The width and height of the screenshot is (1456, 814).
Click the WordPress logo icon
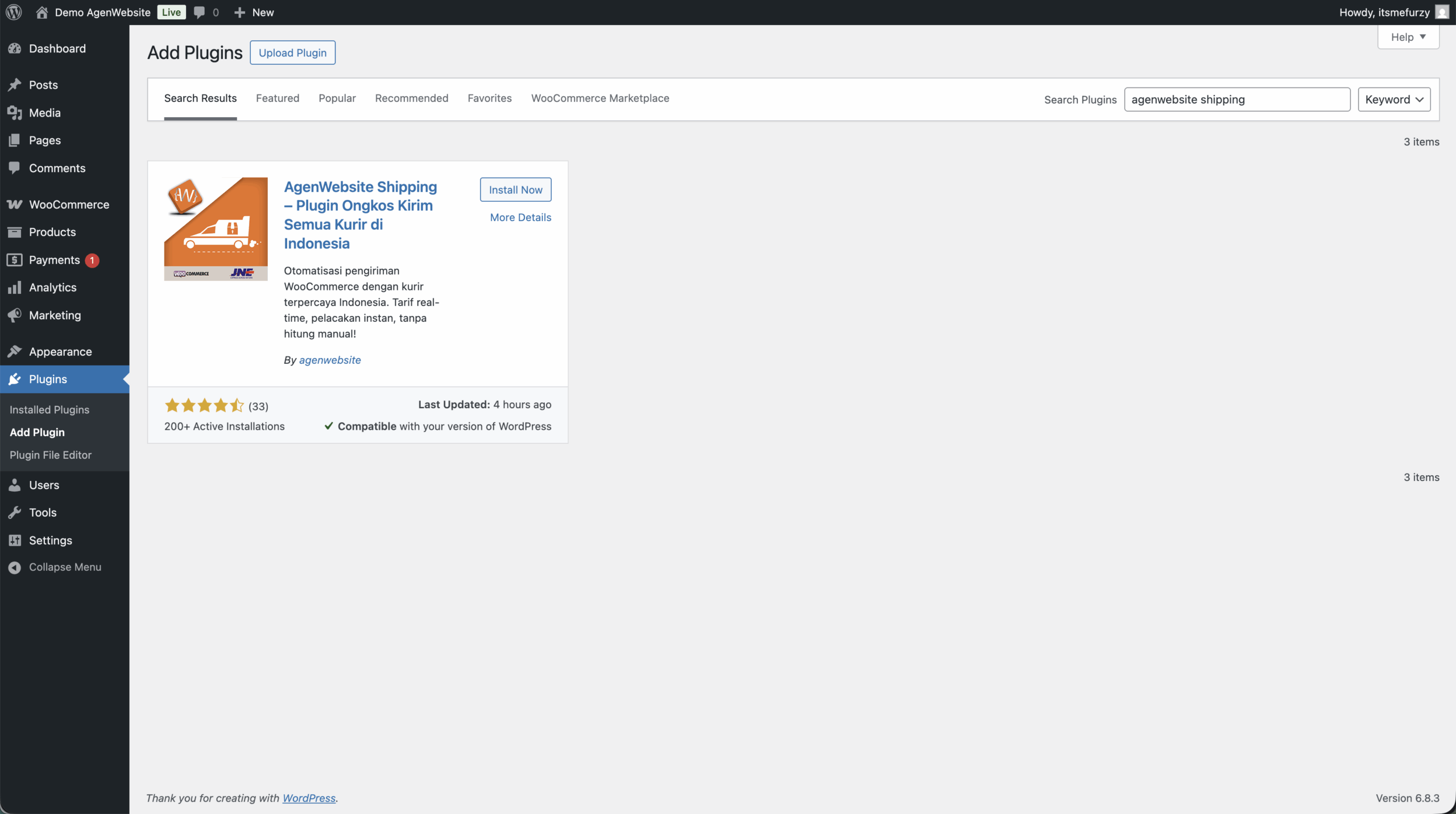click(x=14, y=12)
